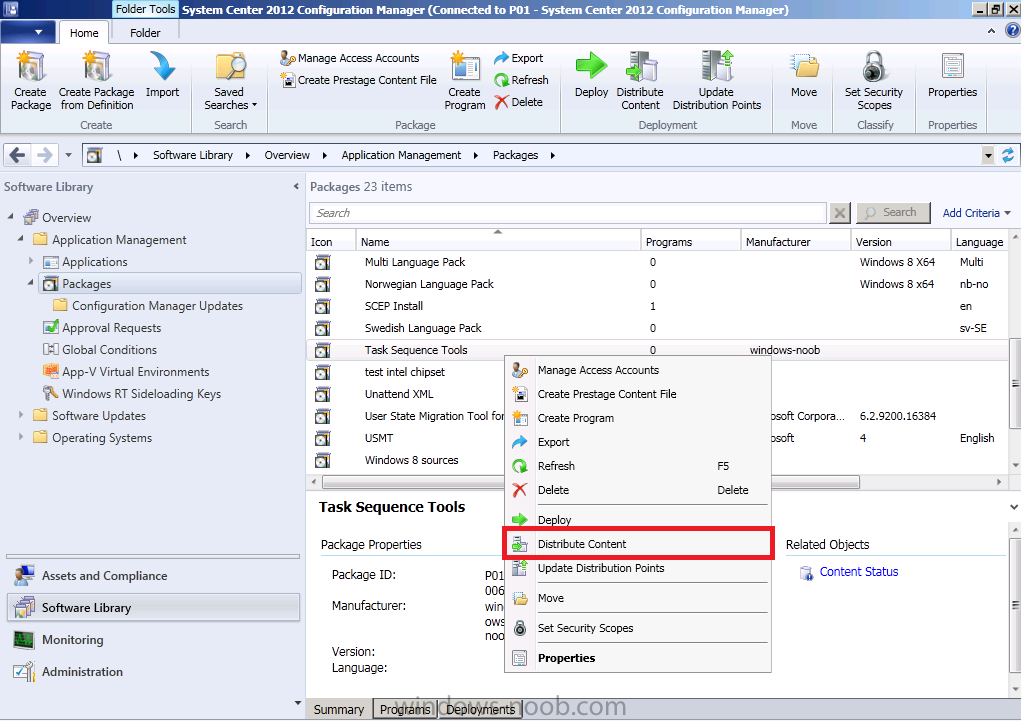Select Approval Requests in the tree
This screenshot has width=1021, height=721.
[x=111, y=328]
